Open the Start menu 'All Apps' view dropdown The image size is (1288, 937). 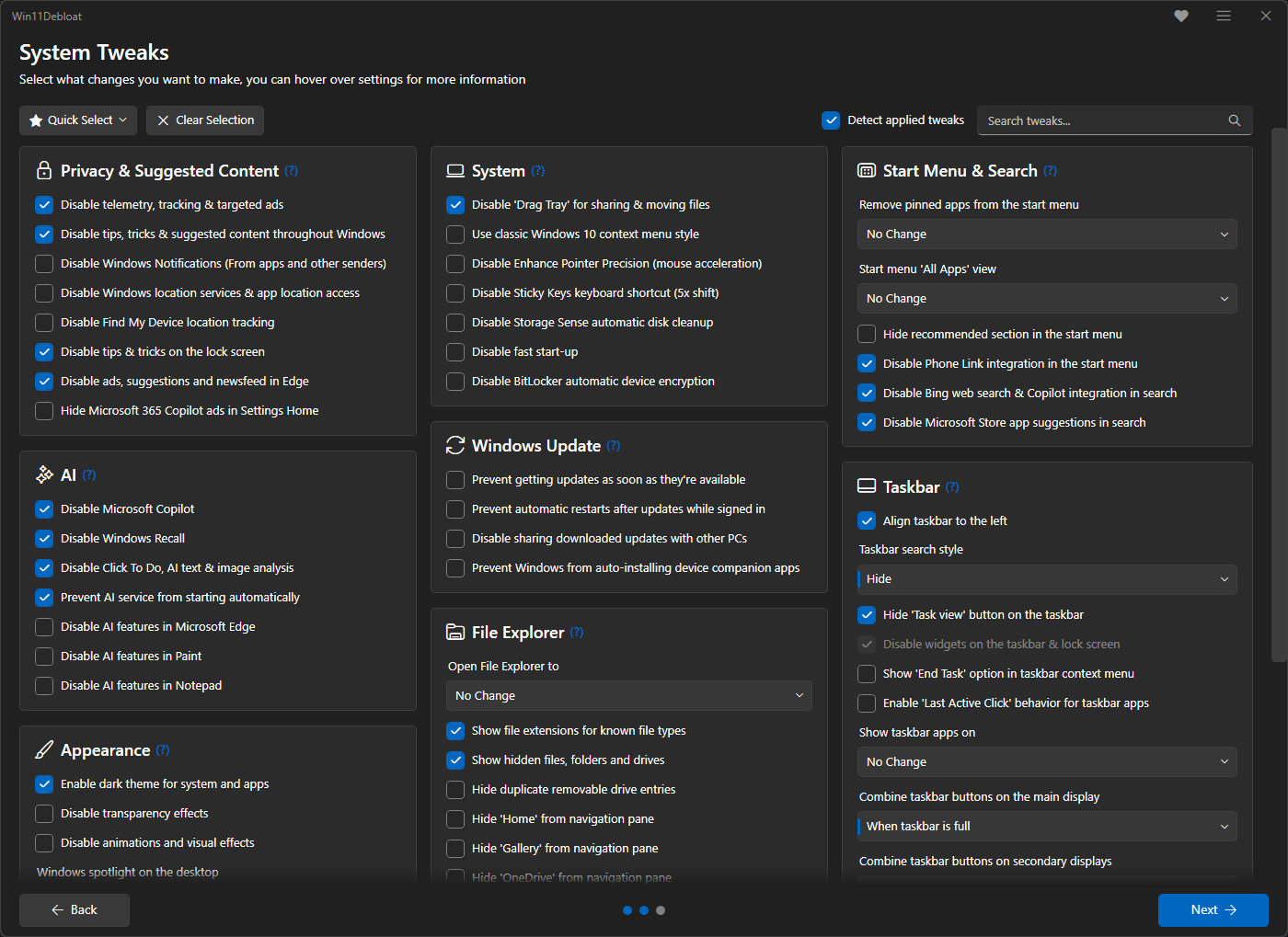[1047, 299]
